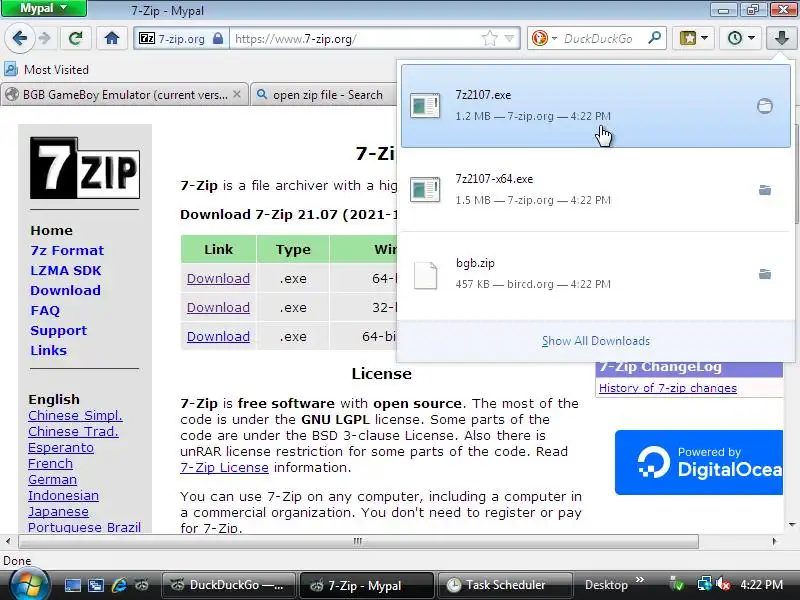The image size is (800, 600).
Task: Click the search magnifier icon in search box
Action: click(654, 38)
